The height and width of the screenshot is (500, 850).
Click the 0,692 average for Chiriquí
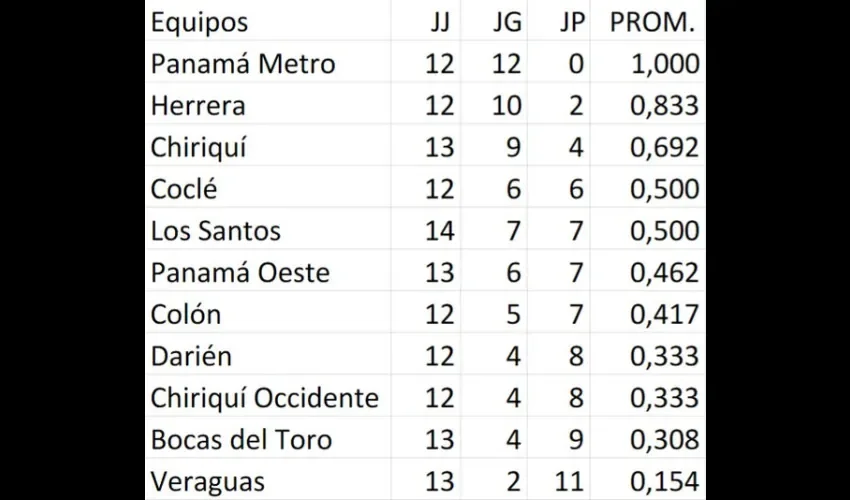click(x=648, y=147)
